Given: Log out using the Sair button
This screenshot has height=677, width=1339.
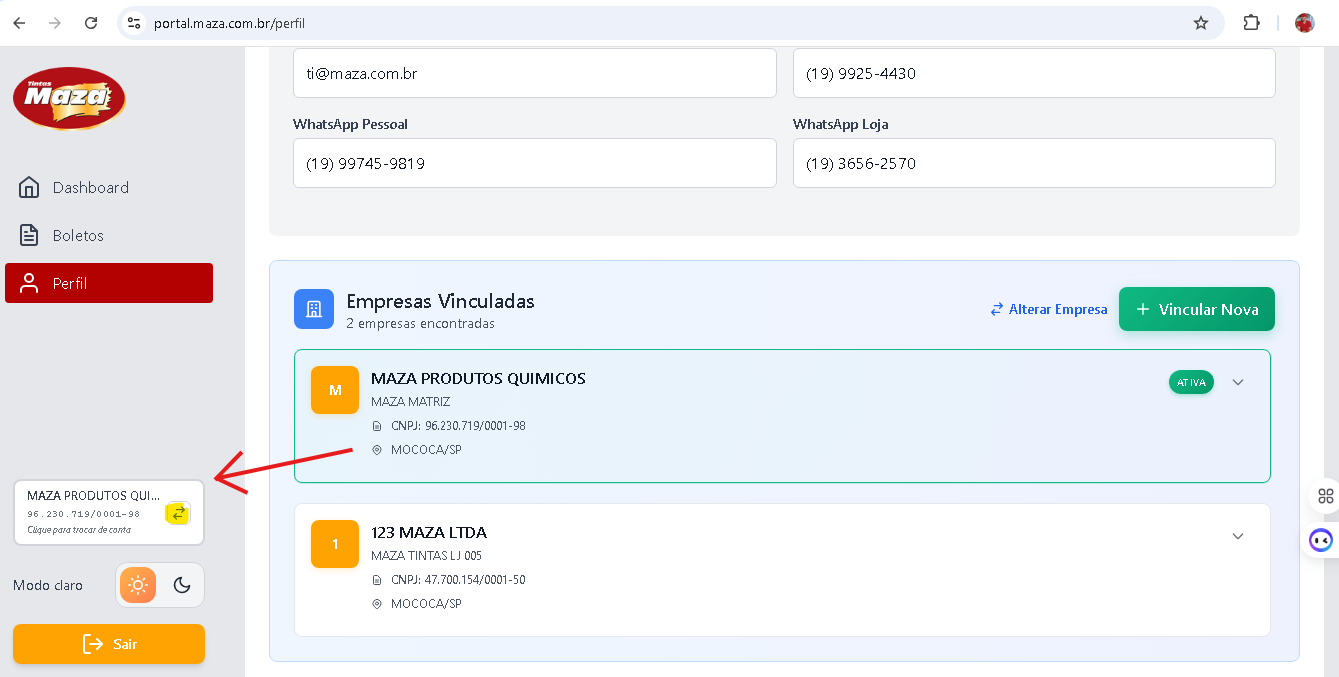Looking at the screenshot, I should (109, 644).
